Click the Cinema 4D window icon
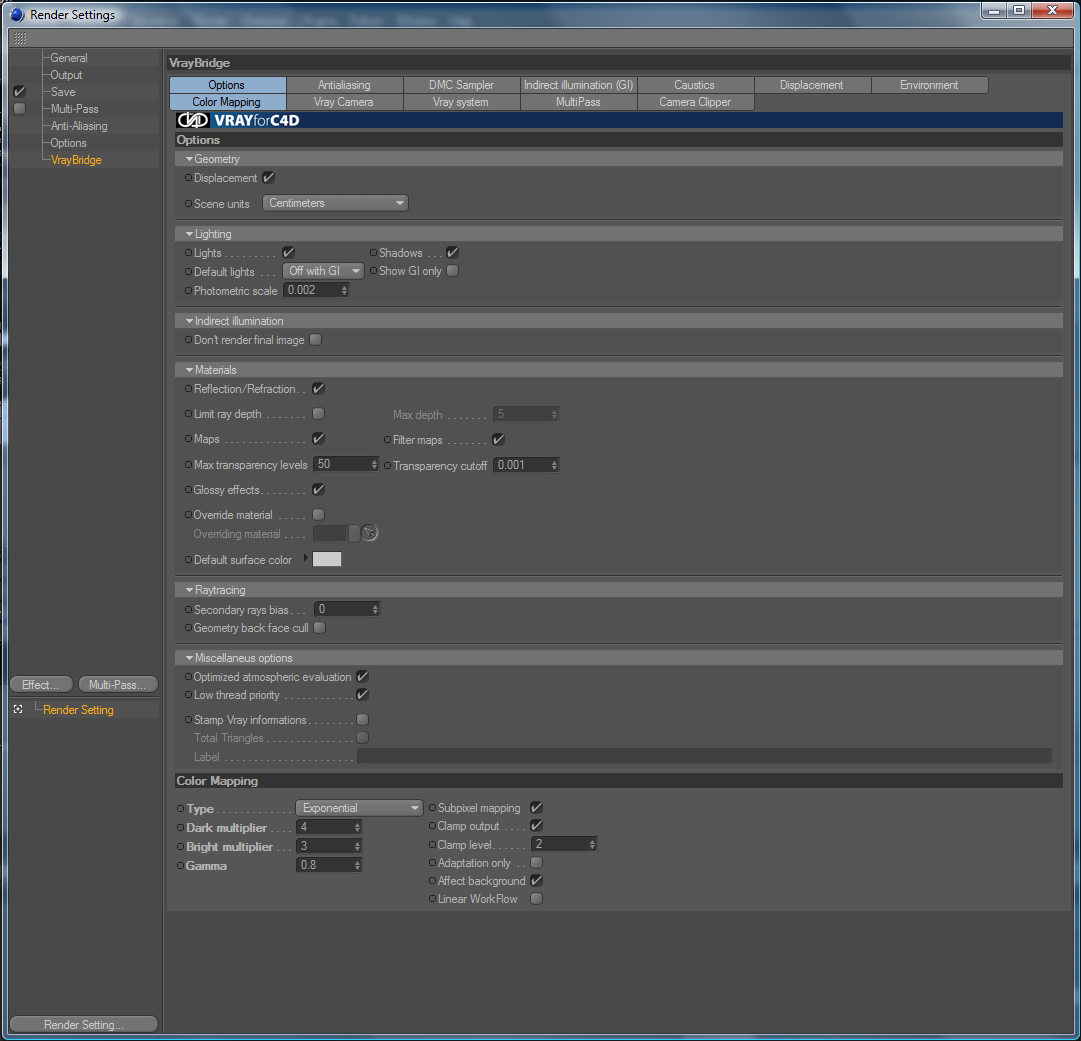The width and height of the screenshot is (1081, 1041). pos(17,14)
